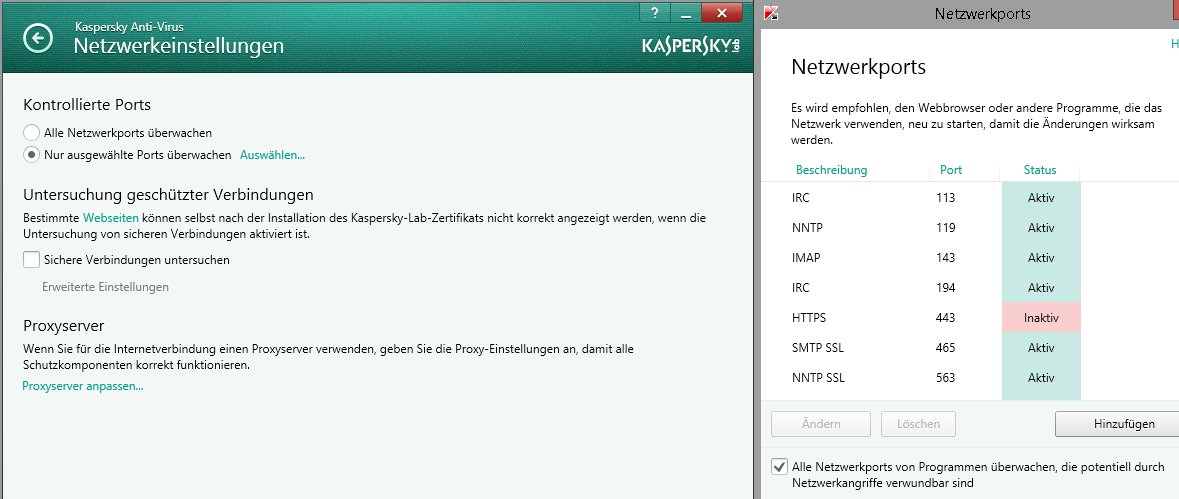Open help with the question mark icon

[x=655, y=12]
